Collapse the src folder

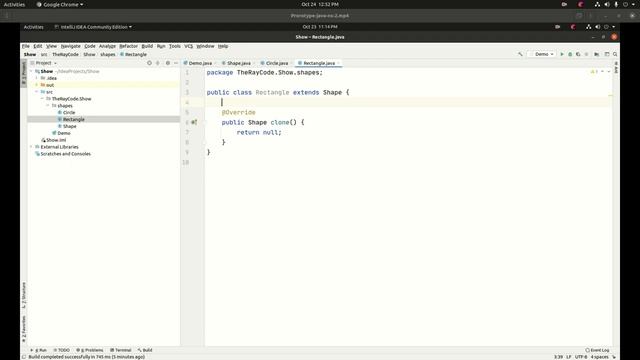coord(37,92)
